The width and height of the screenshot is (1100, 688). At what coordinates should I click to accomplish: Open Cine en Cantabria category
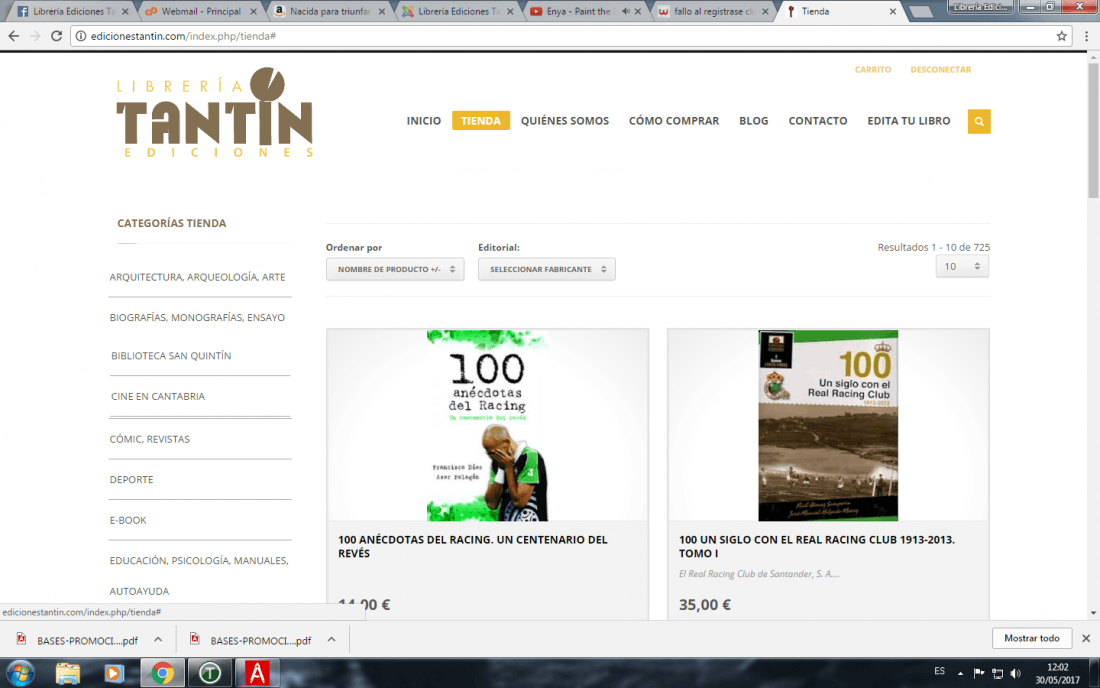tap(158, 396)
